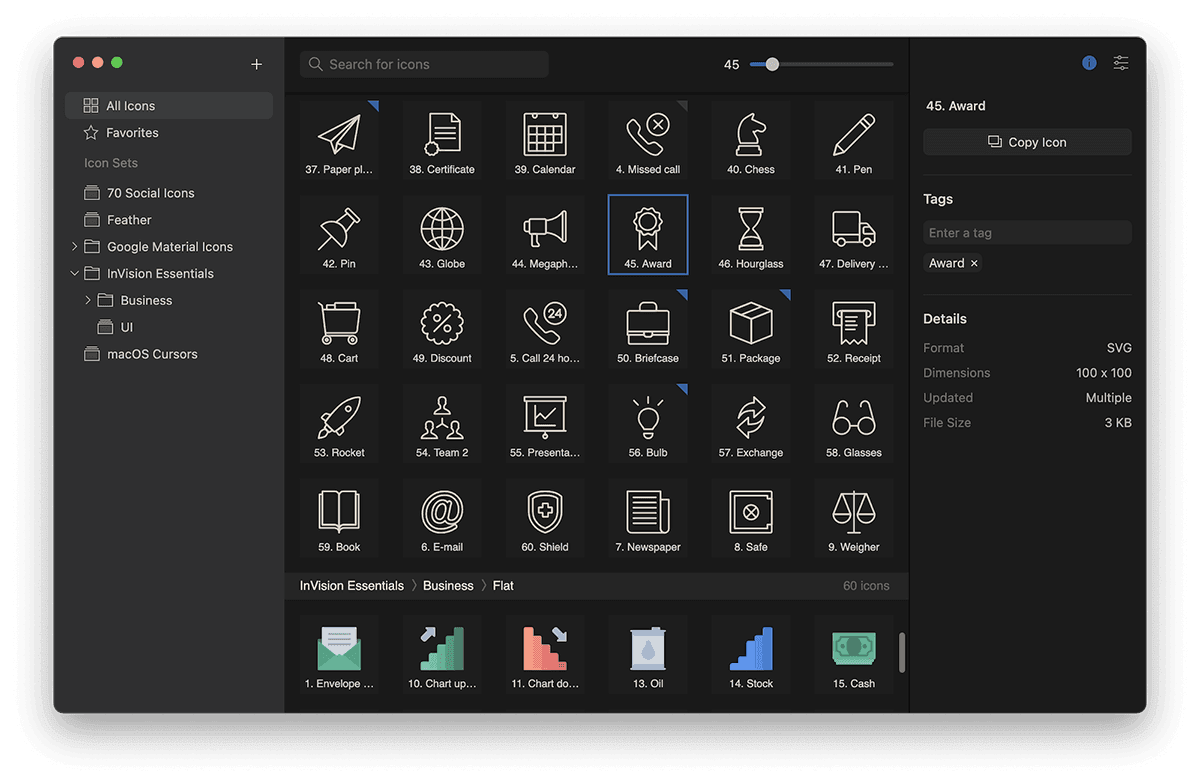Select the Delivery truck icon
The image size is (1200, 784).
click(854, 235)
